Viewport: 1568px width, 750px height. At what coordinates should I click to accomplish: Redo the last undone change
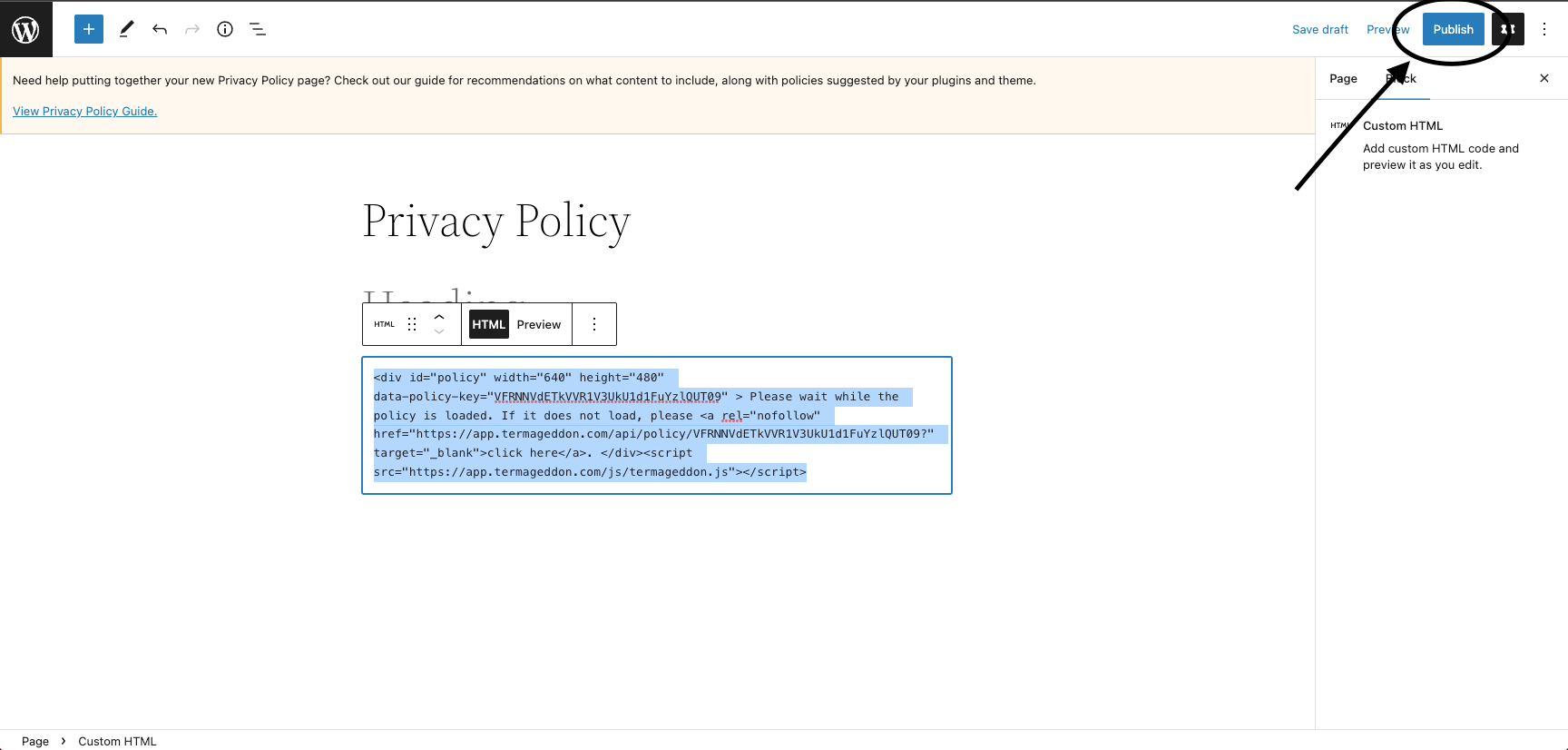192,29
